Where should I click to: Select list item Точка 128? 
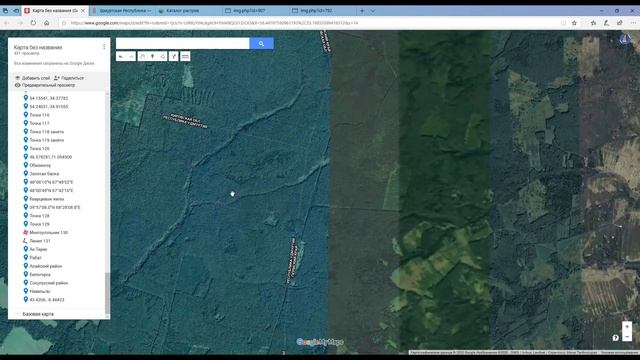pyautogui.click(x=39, y=216)
